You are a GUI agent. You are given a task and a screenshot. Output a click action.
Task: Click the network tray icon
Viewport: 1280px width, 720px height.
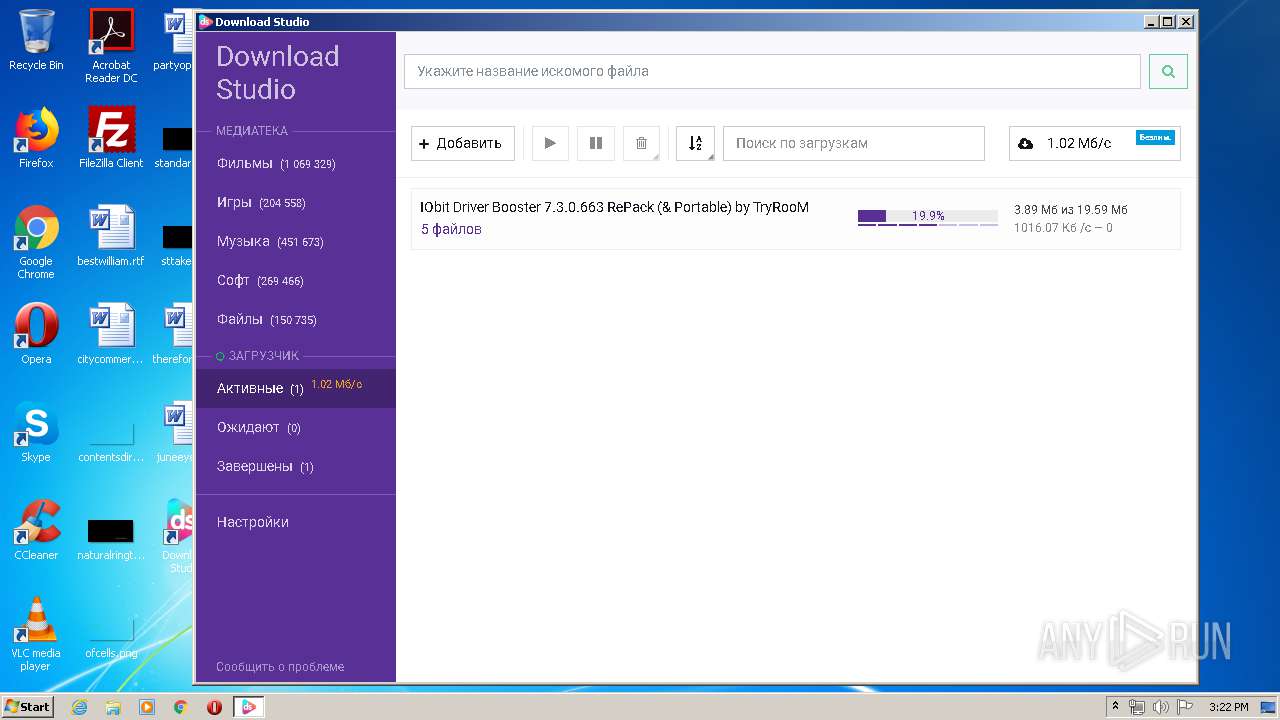pos(1137,707)
